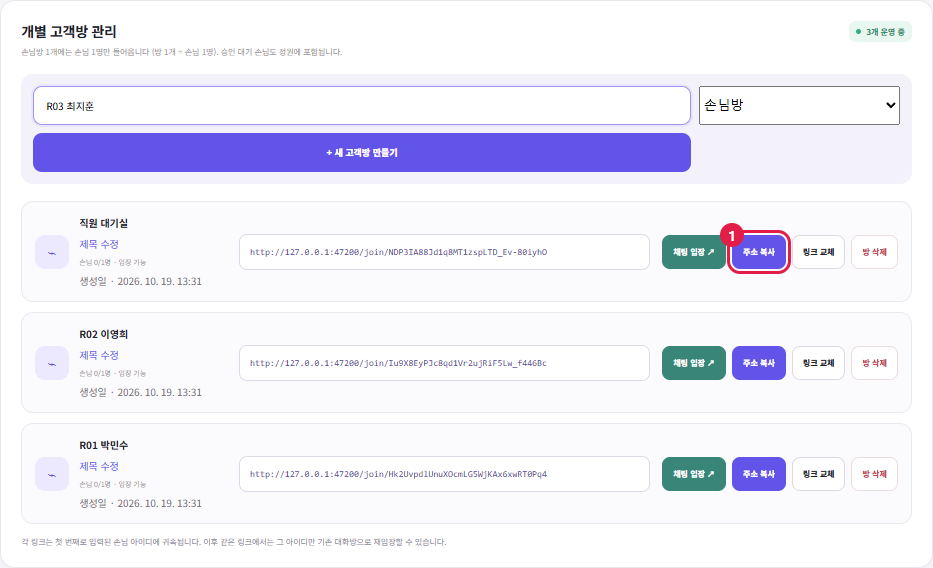This screenshot has height=568, width=933.
Task: Click the 손님 0/1명 status under R02 이영희
Action: [x=112, y=374]
